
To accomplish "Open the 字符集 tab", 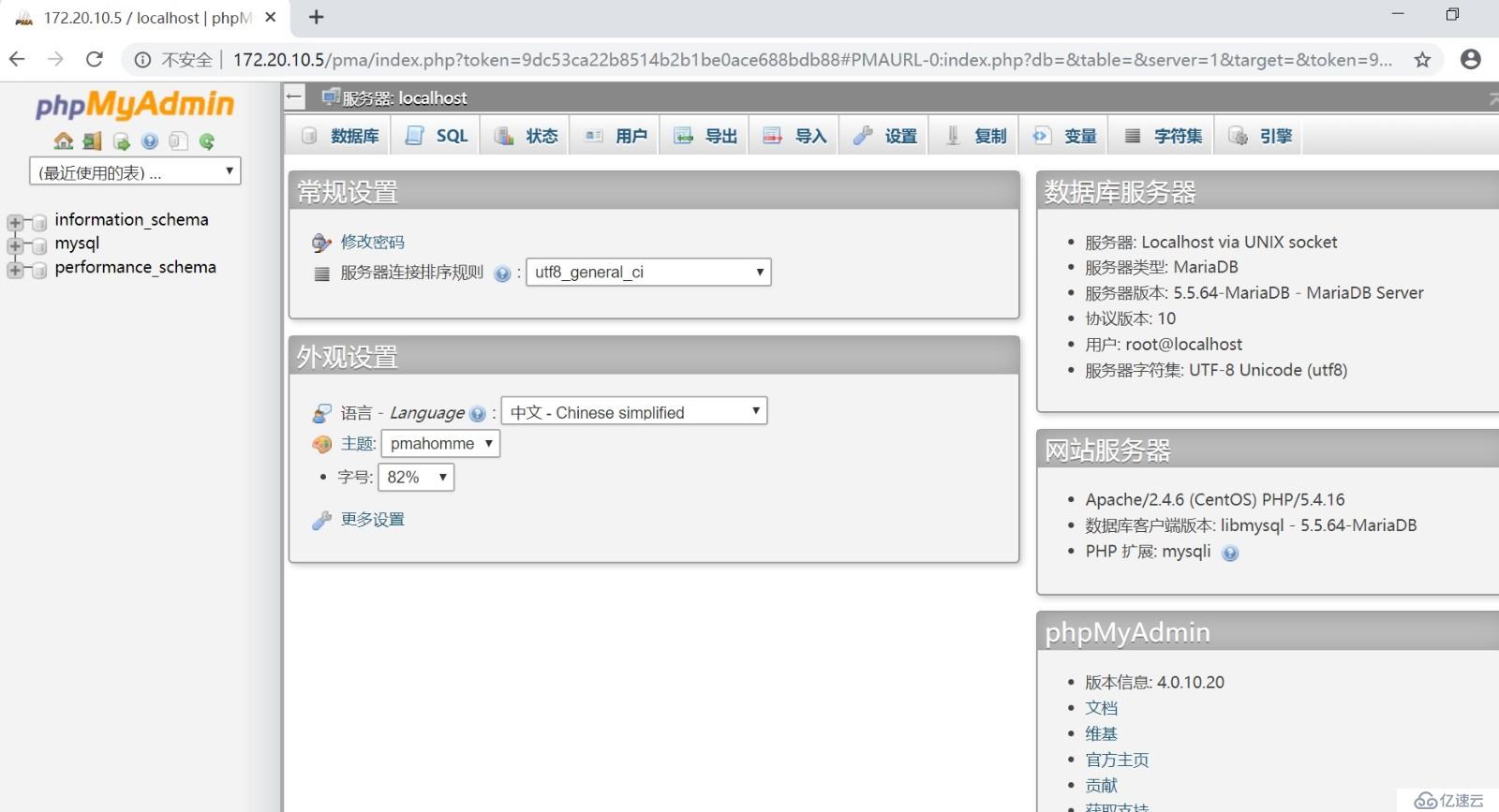I will (1163, 137).
